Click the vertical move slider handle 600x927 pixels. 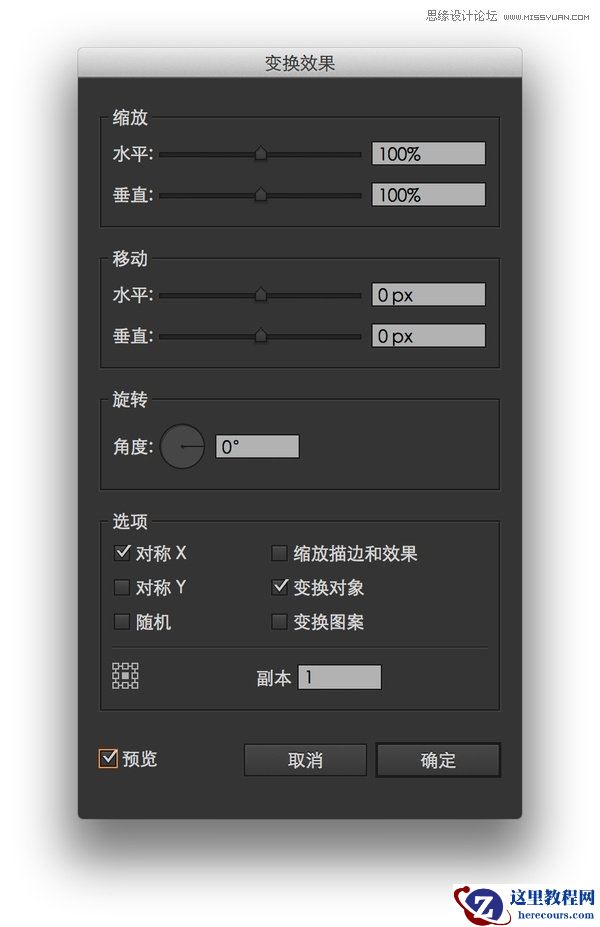pos(261,336)
